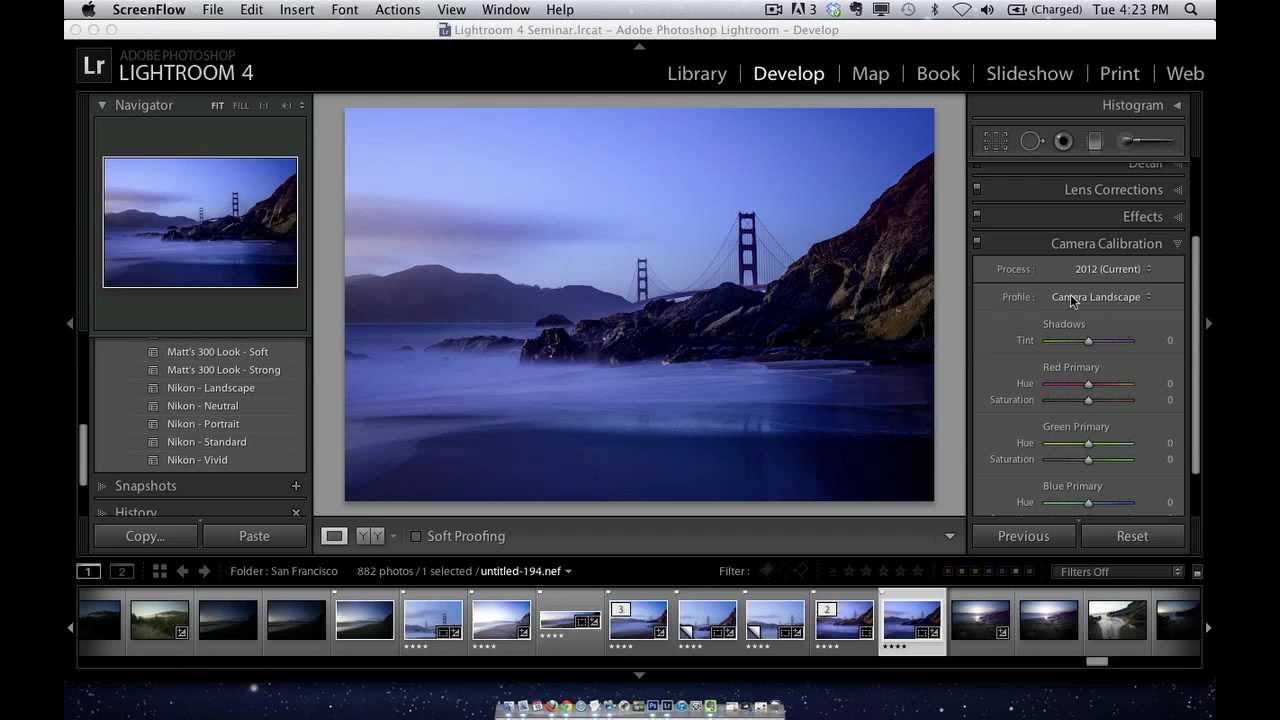Click the Loupe view icon in toolbar

pyautogui.click(x=334, y=536)
